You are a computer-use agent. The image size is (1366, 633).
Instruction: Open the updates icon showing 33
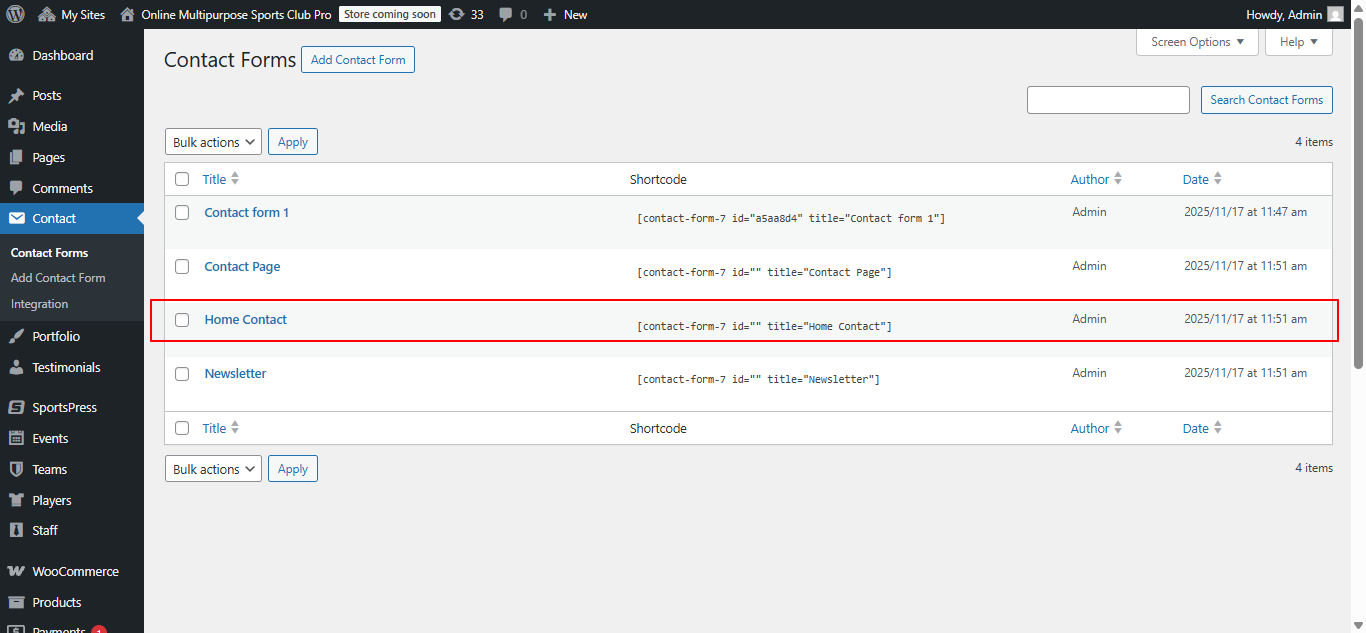click(466, 14)
